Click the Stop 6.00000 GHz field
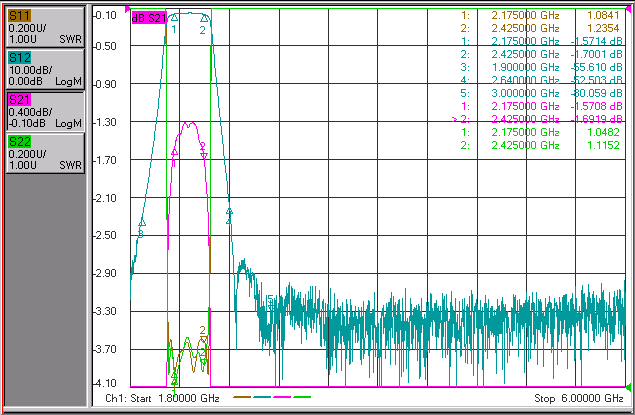The image size is (635, 415). point(579,398)
